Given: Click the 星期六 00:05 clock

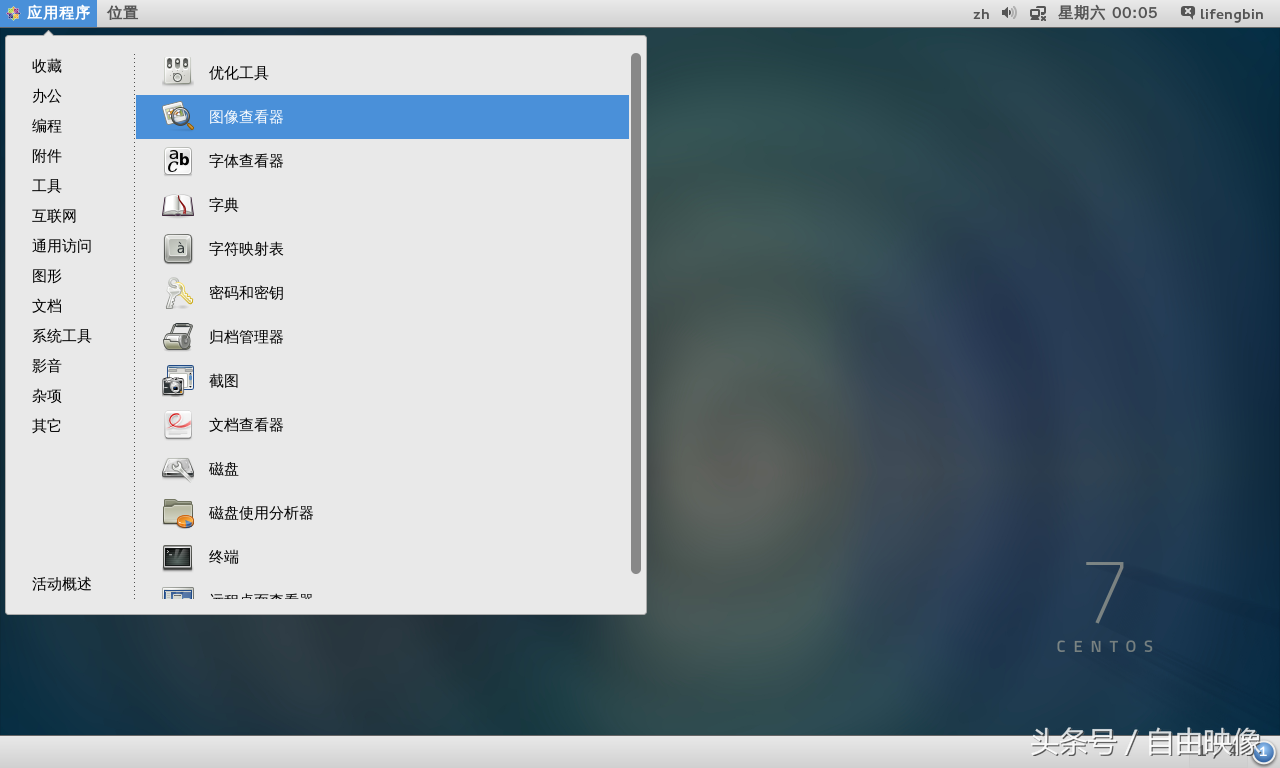Looking at the screenshot, I should coord(1107,13).
